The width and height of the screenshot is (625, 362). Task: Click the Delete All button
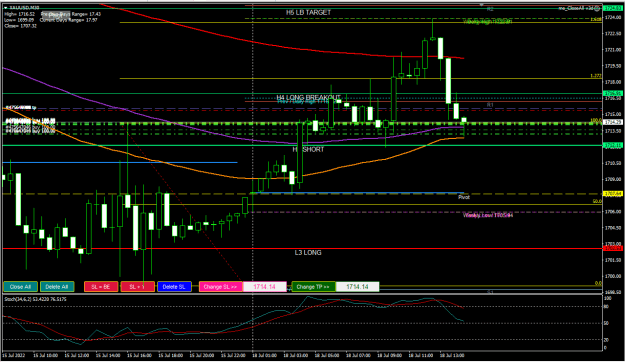[x=57, y=287]
